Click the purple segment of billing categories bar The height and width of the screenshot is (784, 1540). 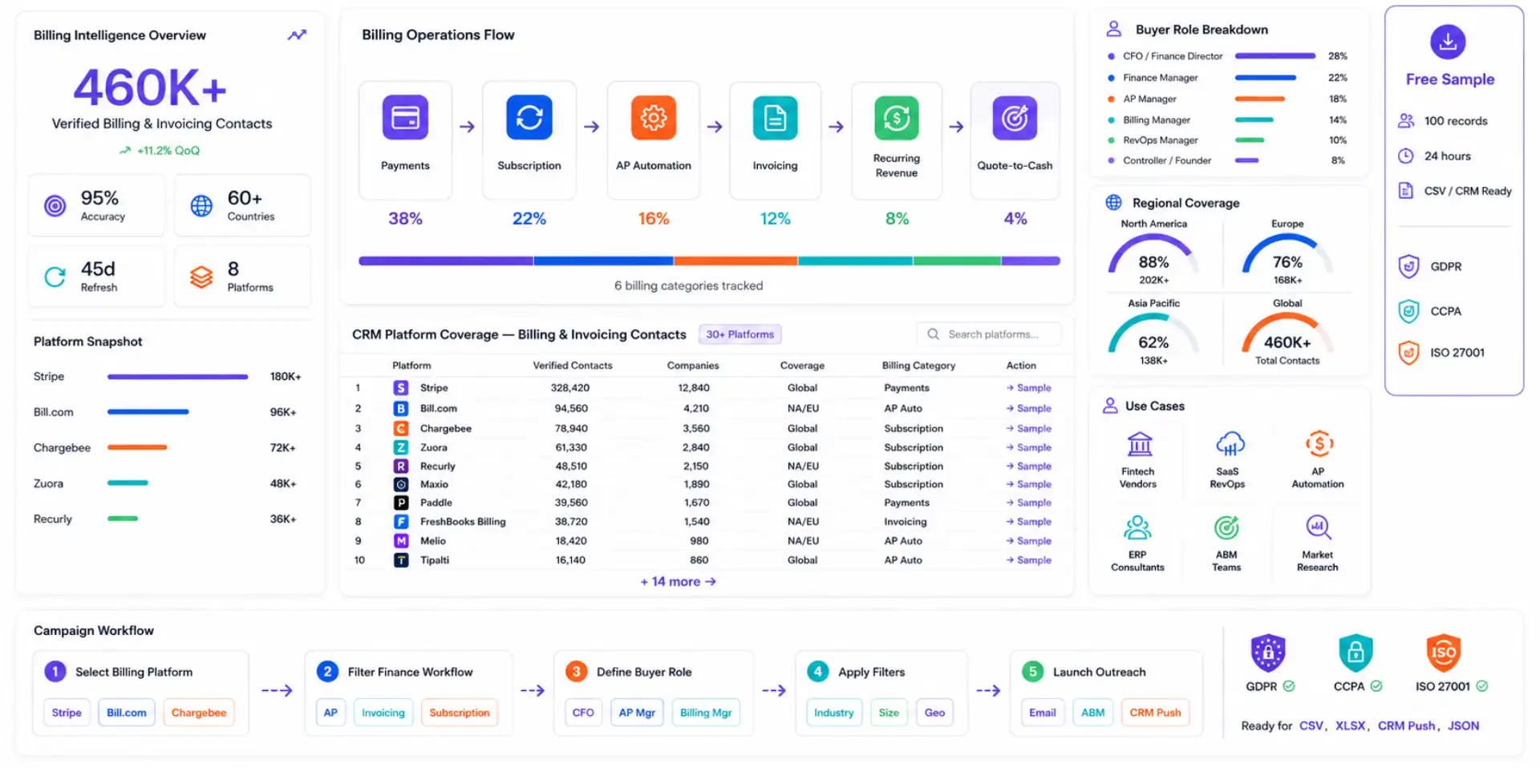tap(446, 261)
